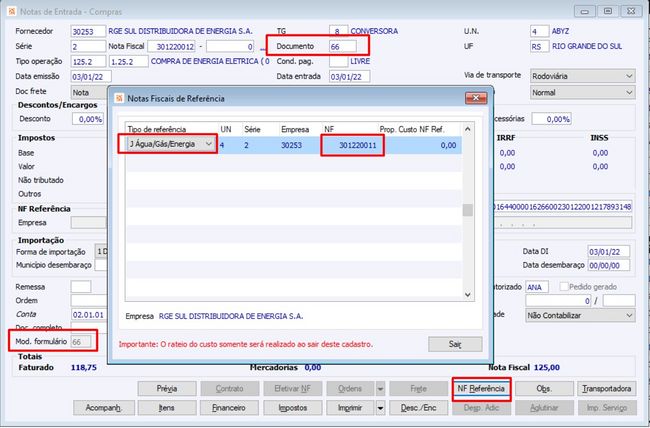Click the Prop. Custo NF Ref. column header
650x428 pixels.
tap(412, 129)
